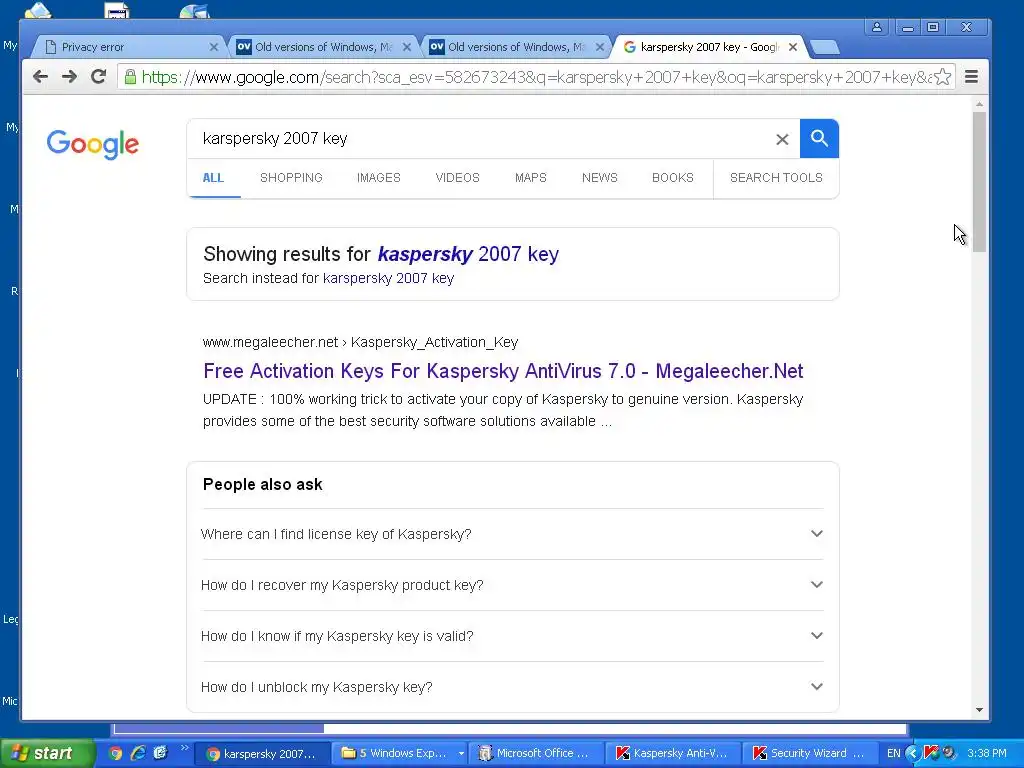Screen dimensions: 1024x768
Task: Expand Where can I find license key question
Action: (513, 534)
